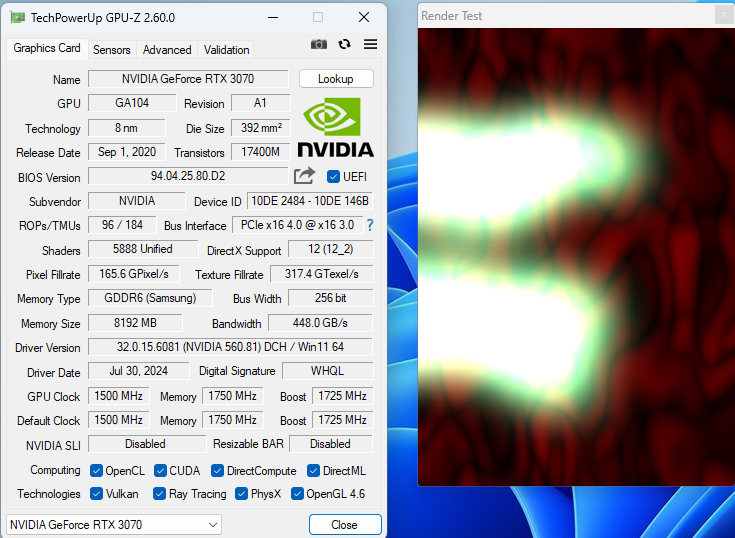Screen dimensions: 735x538
Task: Click the Transistors value 17400M
Action: coord(261,152)
